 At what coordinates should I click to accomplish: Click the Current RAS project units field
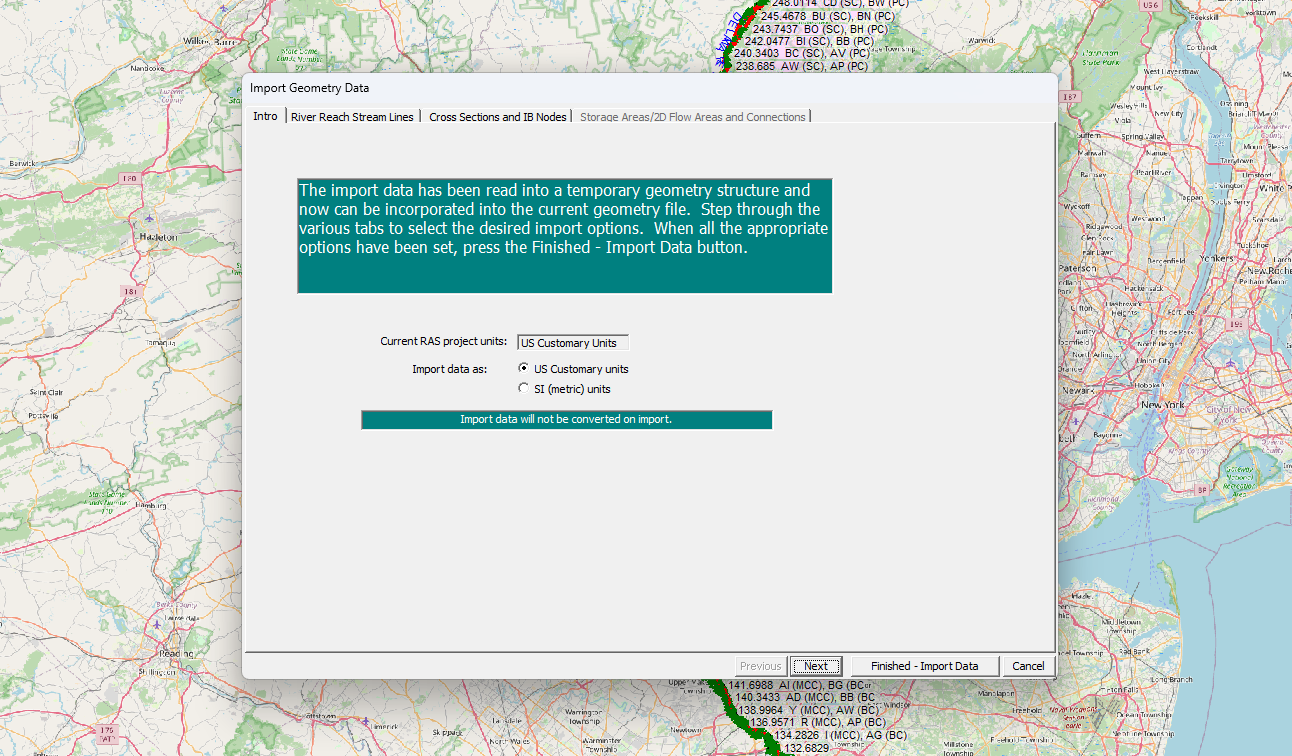[x=573, y=343]
